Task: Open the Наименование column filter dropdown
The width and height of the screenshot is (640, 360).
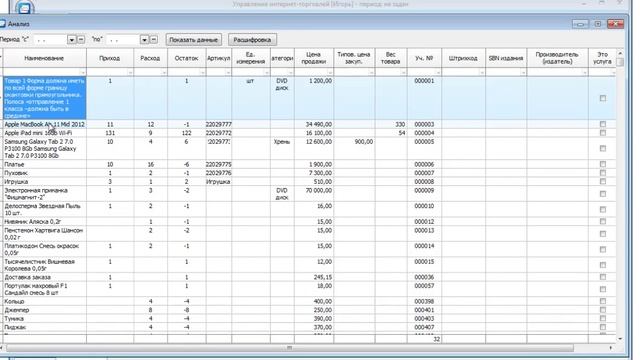Action: [82, 73]
